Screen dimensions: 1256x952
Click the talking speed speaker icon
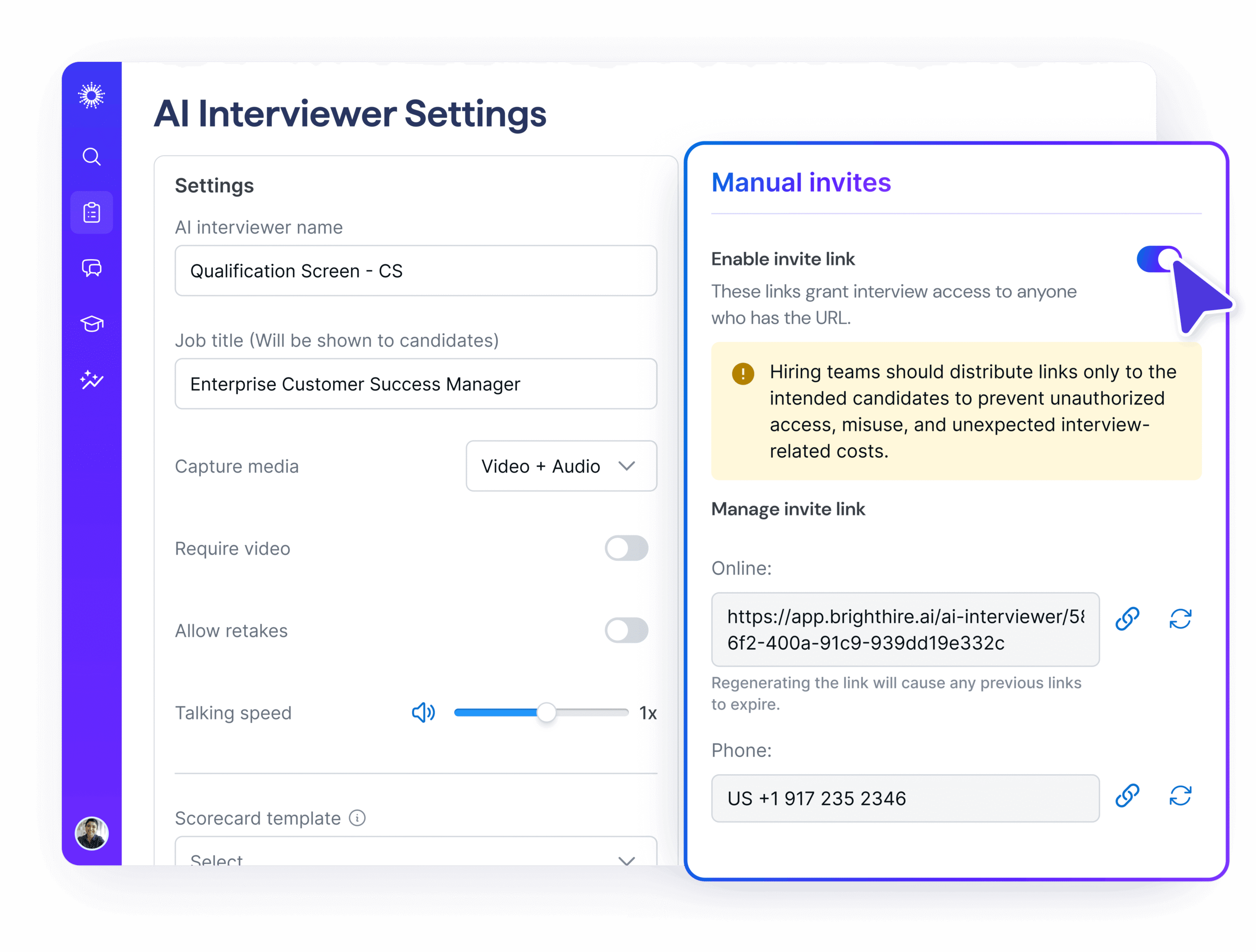423,713
